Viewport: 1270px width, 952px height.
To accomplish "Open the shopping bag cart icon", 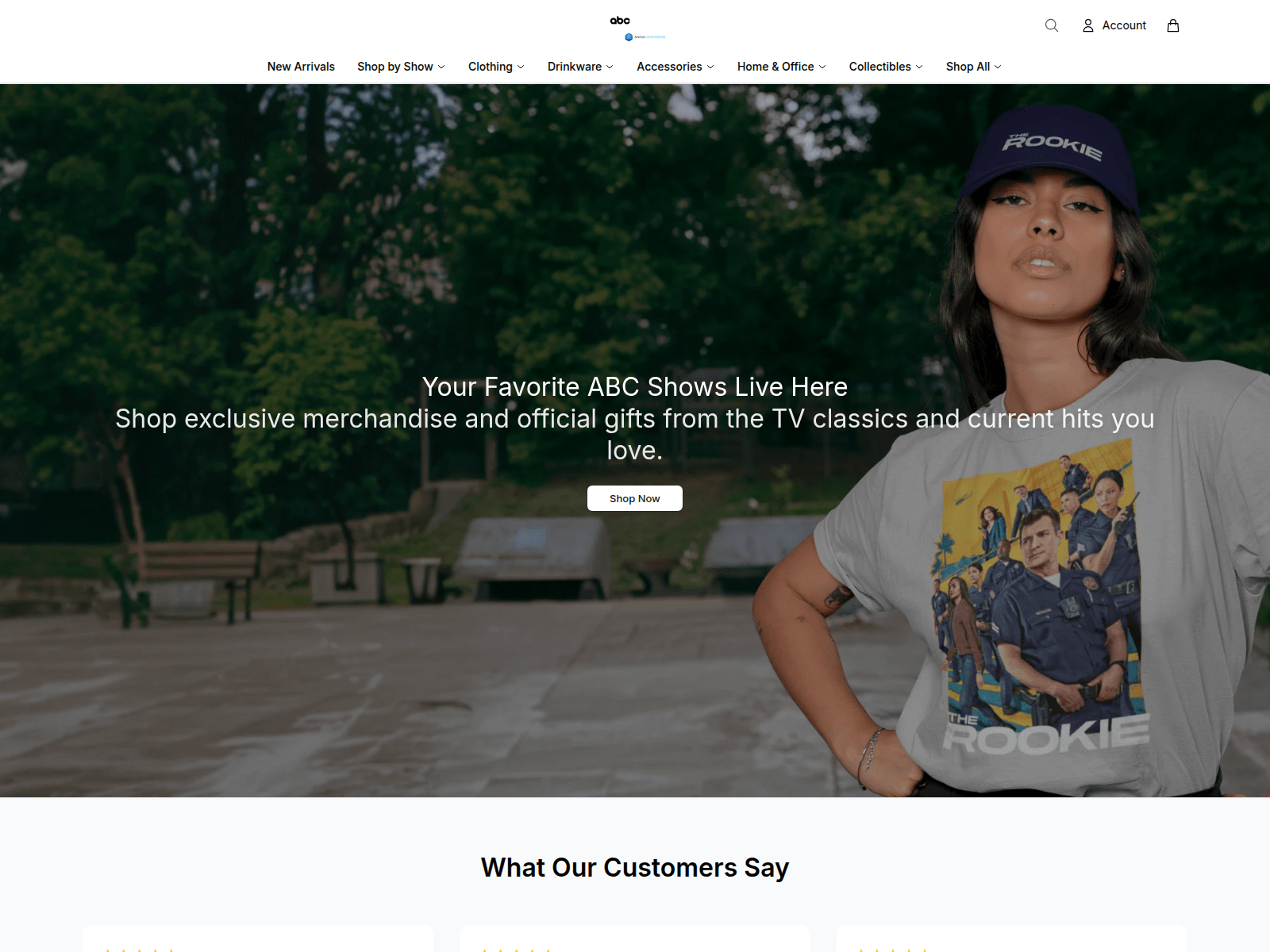I will pos(1173,25).
